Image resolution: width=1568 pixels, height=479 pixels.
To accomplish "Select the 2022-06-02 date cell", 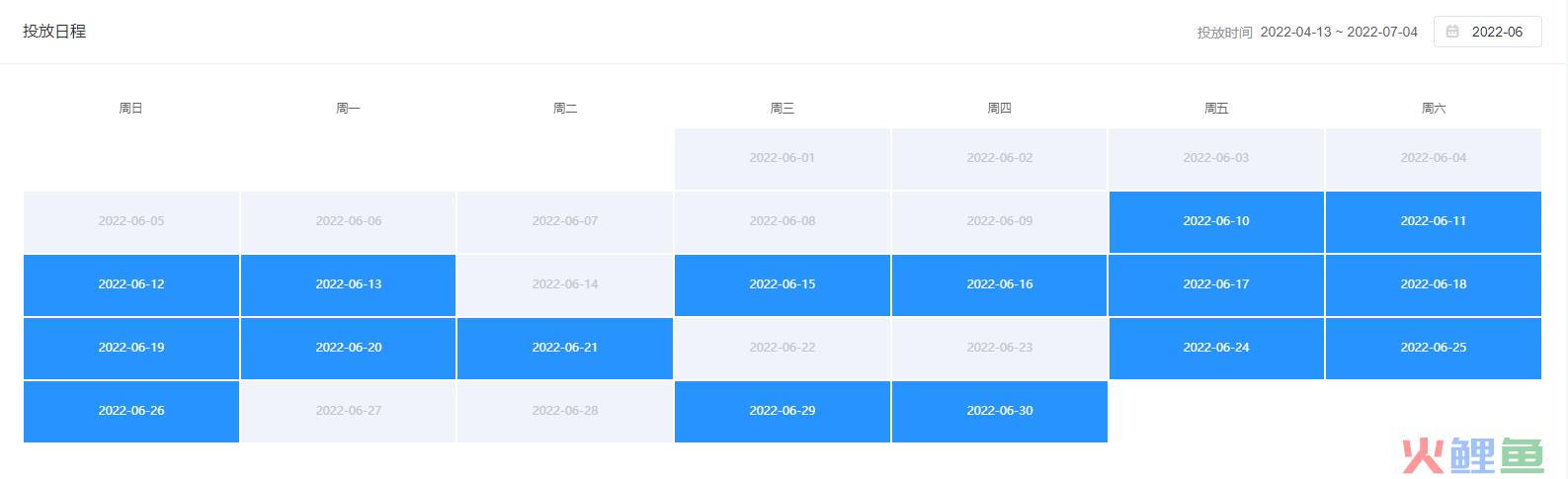I will tap(1000, 158).
